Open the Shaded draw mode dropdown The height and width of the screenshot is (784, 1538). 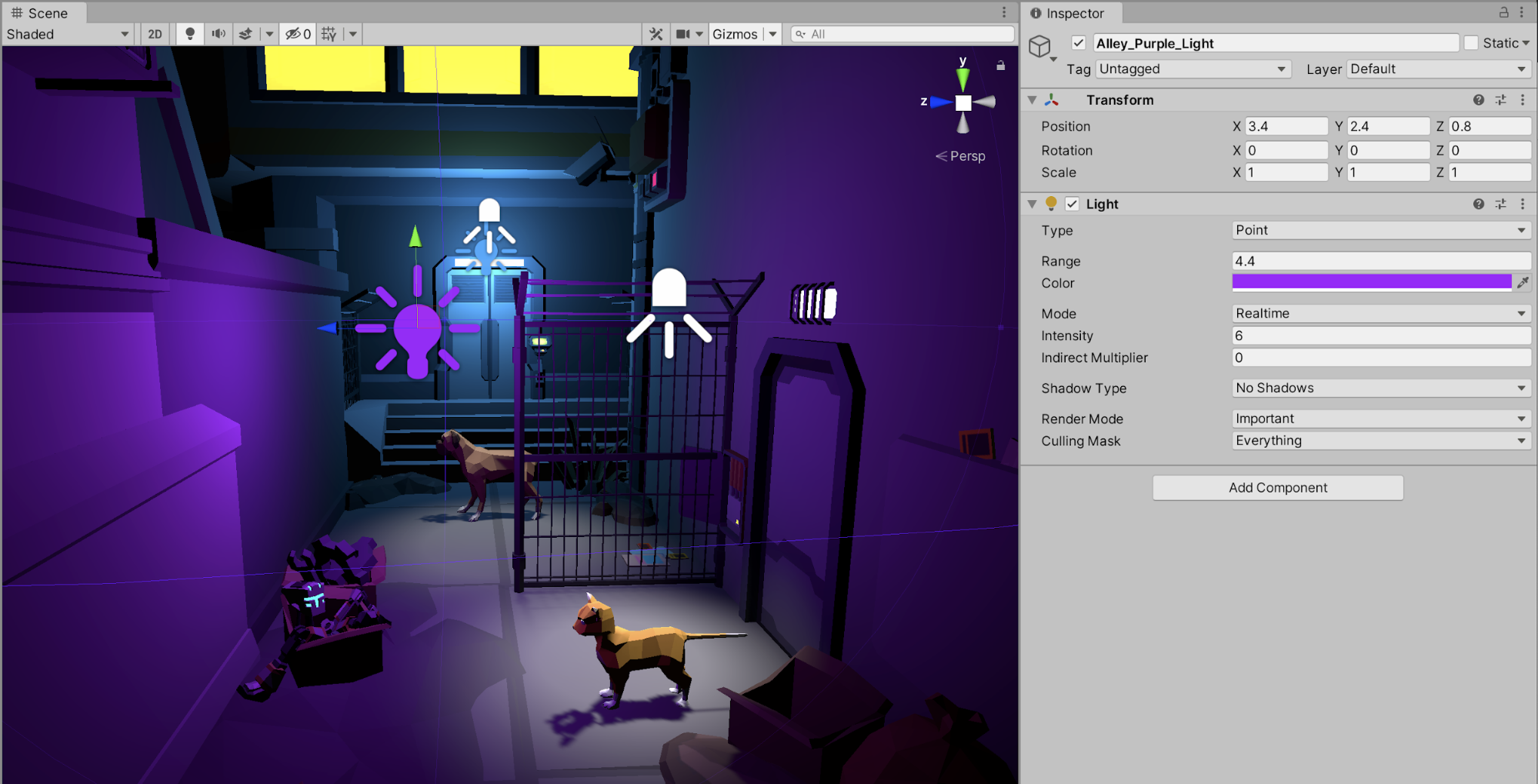[68, 34]
